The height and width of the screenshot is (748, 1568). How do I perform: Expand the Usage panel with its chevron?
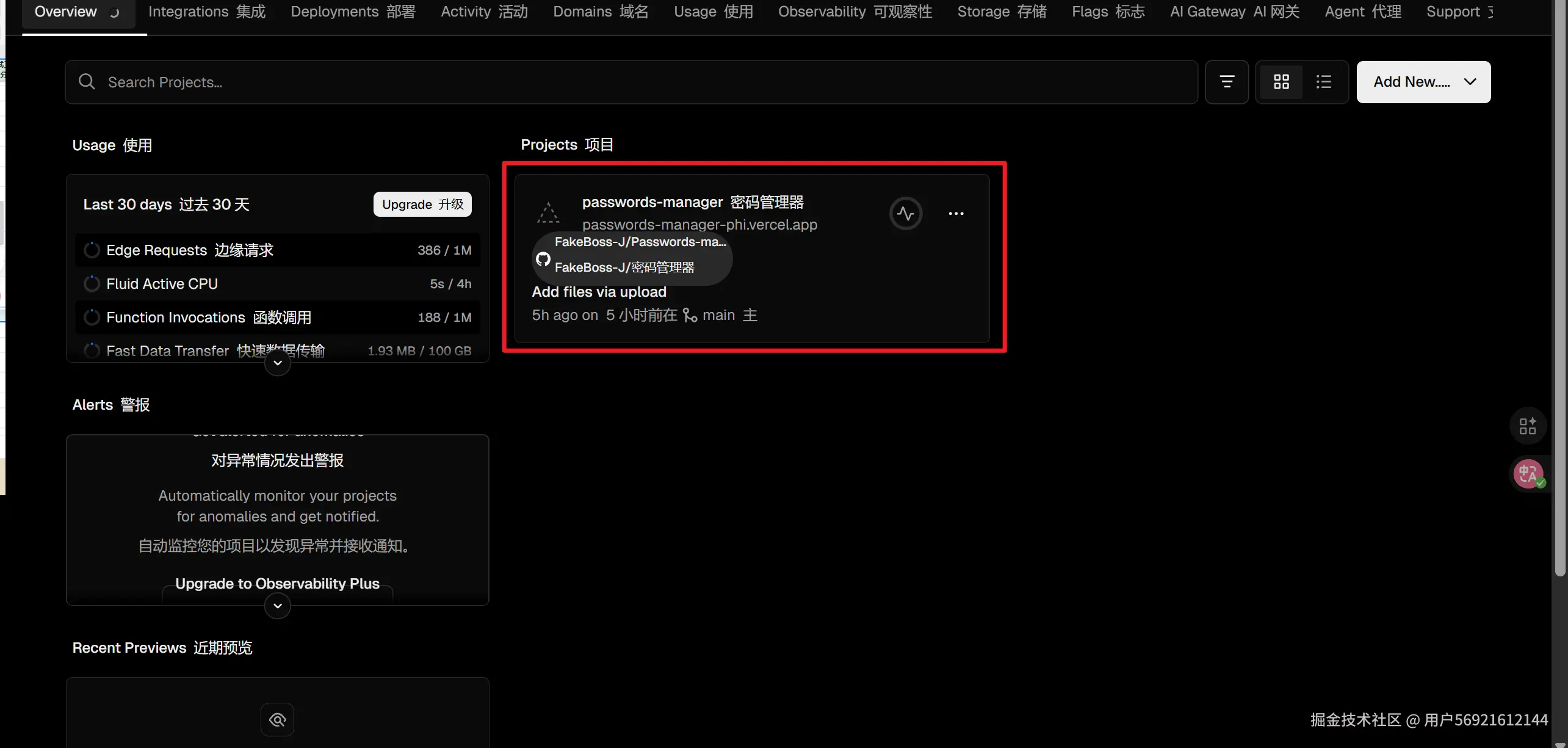pos(277,363)
